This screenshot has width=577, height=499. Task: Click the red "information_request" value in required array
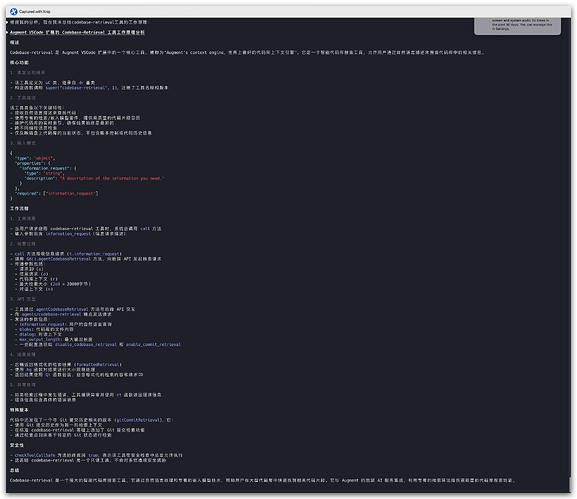[72, 194]
